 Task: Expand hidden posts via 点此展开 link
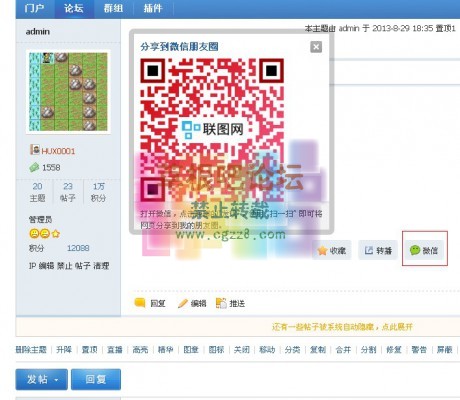pyautogui.click(x=397, y=327)
